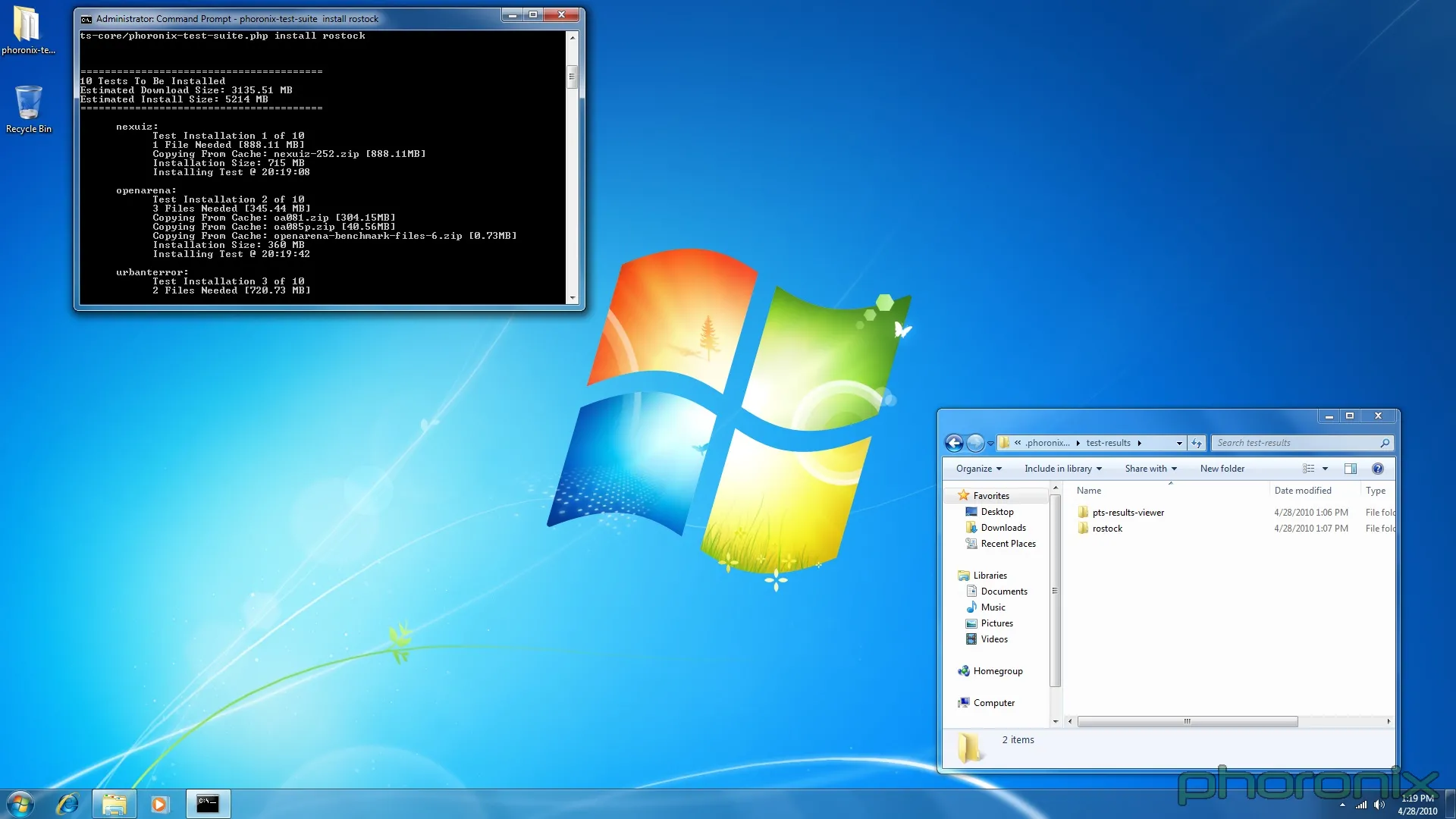The height and width of the screenshot is (819, 1456).
Task: Click the Explorer Forward arrow button
Action: [975, 443]
